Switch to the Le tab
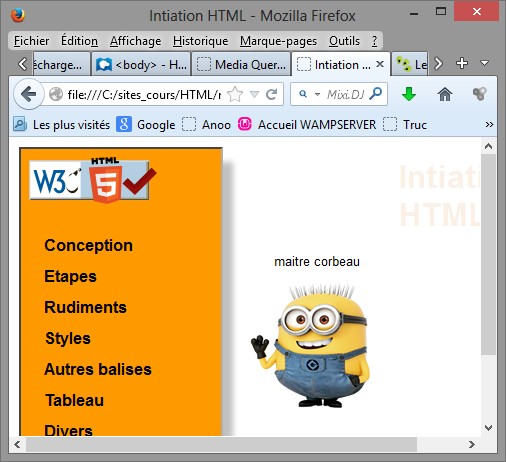Image resolution: width=506 pixels, height=462 pixels. [410, 64]
